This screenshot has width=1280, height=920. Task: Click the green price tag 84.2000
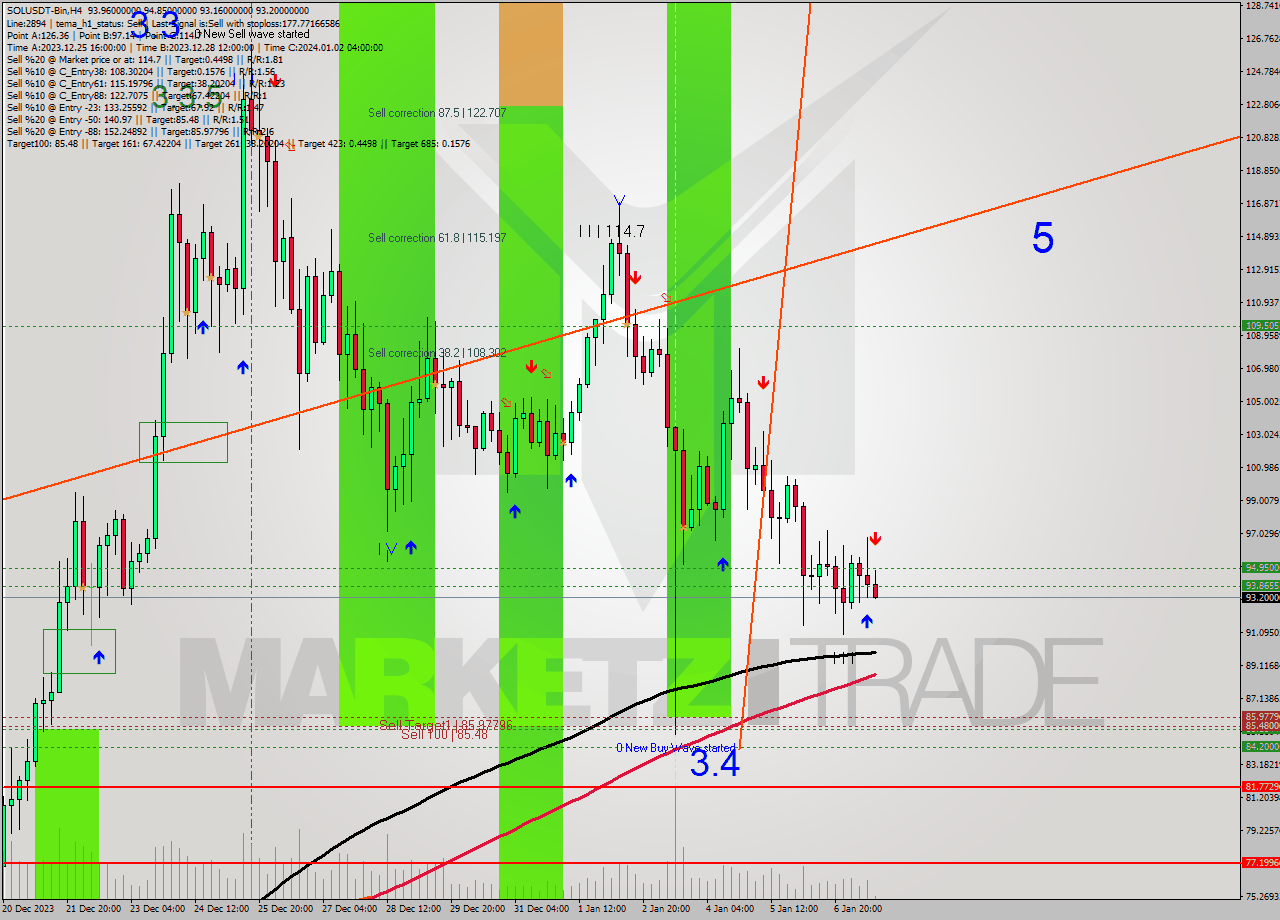tap(1260, 746)
